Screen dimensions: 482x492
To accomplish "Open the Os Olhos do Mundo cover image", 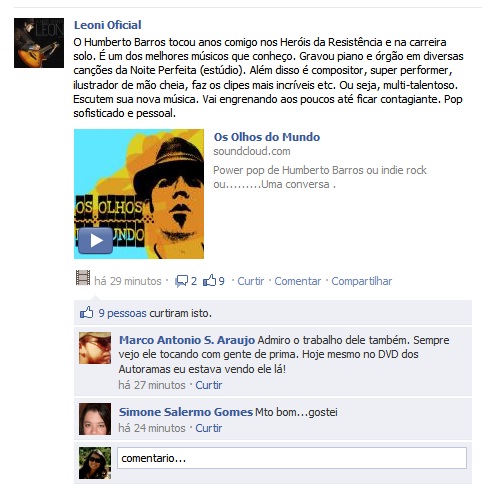I will point(139,194).
